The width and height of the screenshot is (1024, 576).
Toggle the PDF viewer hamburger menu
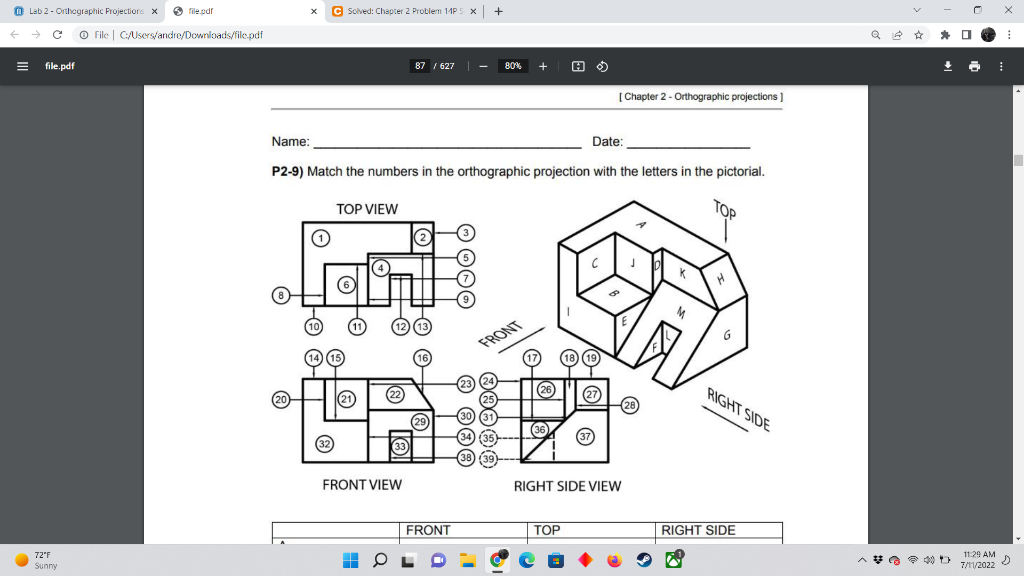(22, 66)
